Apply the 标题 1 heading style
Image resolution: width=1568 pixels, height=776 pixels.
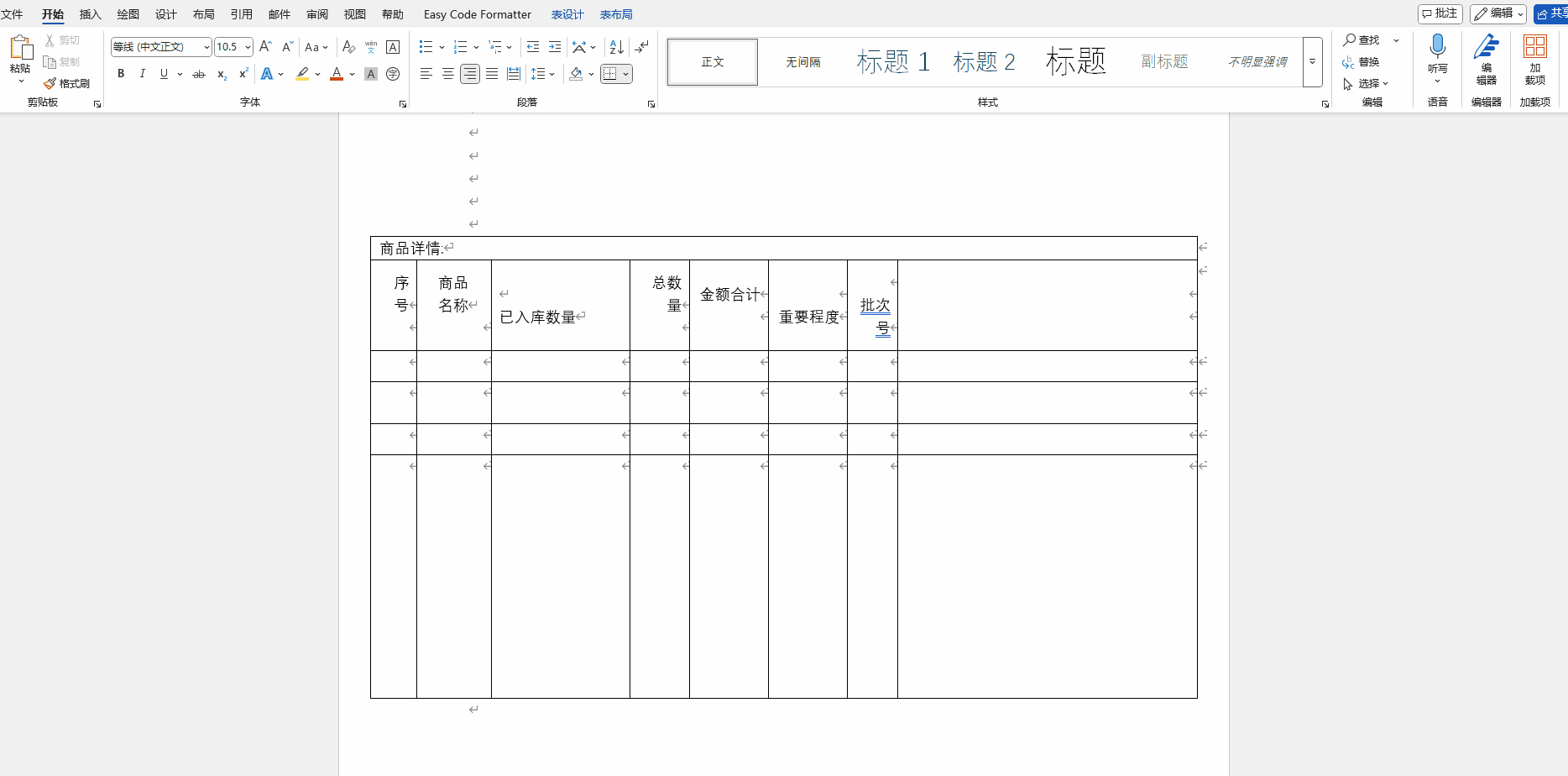coord(893,62)
